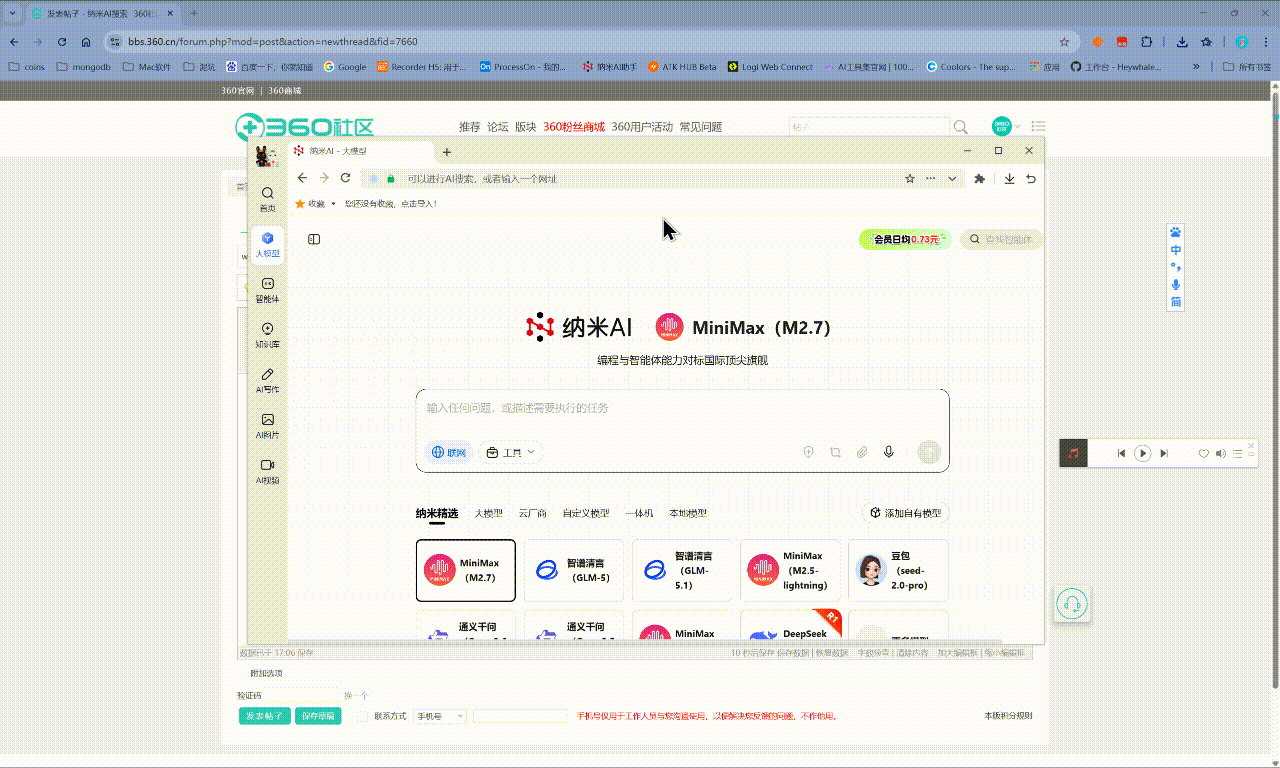Switch to 自定义模型 tab
This screenshot has height=768, width=1280.
point(585,513)
